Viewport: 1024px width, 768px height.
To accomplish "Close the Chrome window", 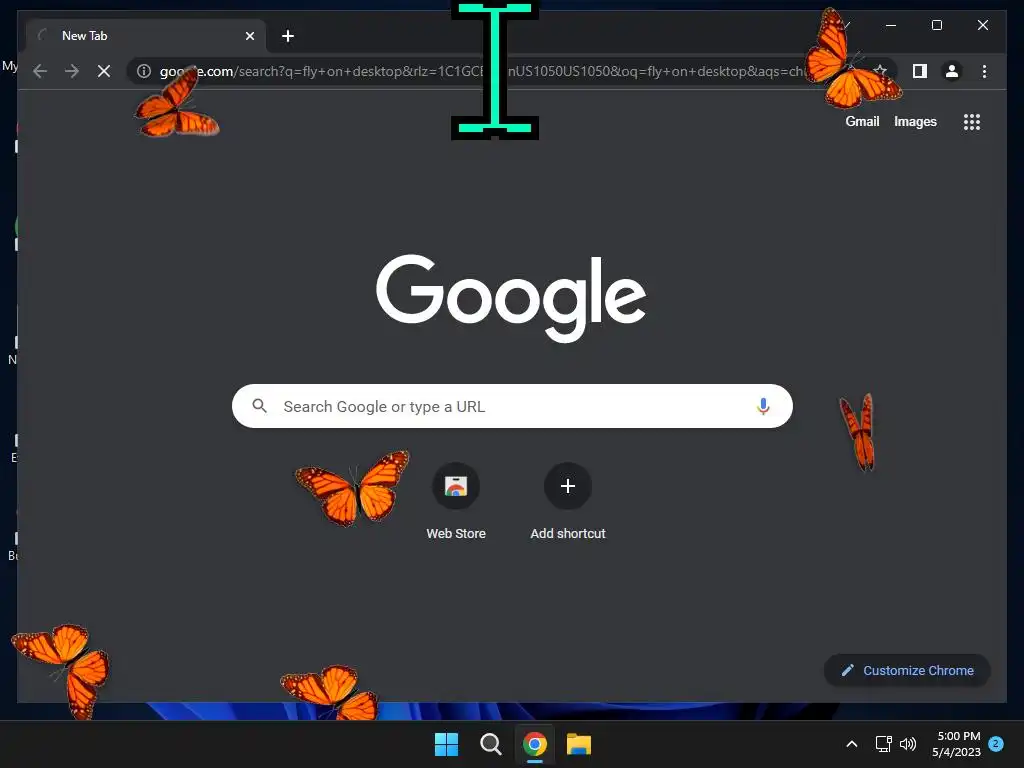I will (x=983, y=25).
